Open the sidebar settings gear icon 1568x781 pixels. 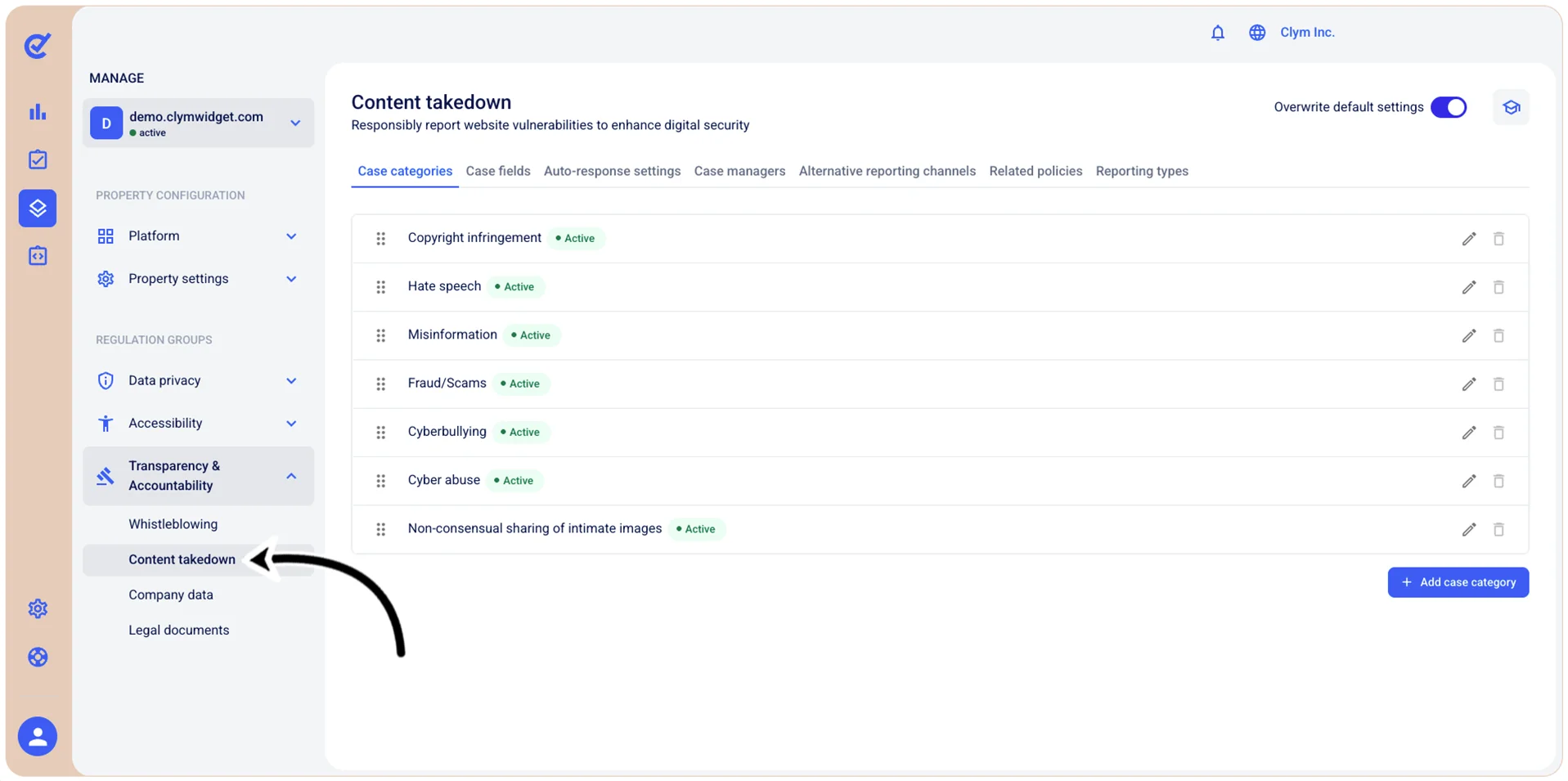pyautogui.click(x=38, y=608)
